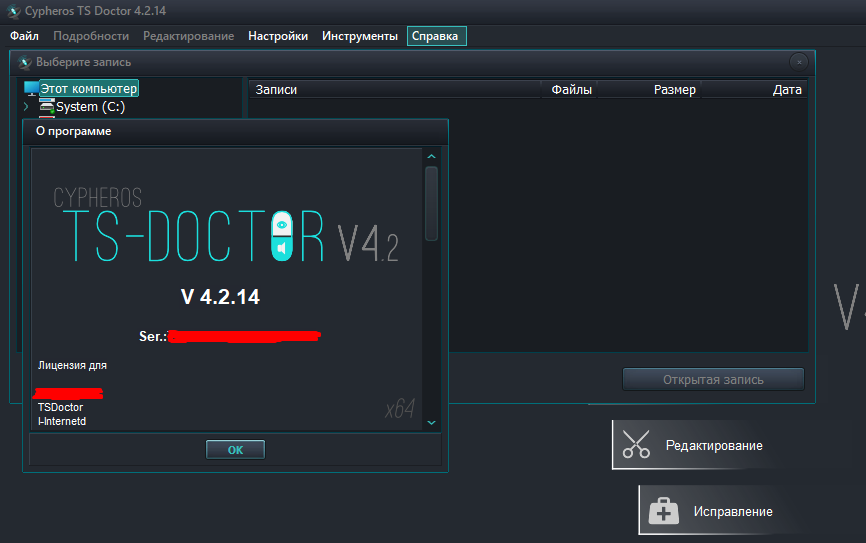Viewport: 866px width, 543px height.
Task: Click the I-Internetd text line
Action: click(x=62, y=421)
